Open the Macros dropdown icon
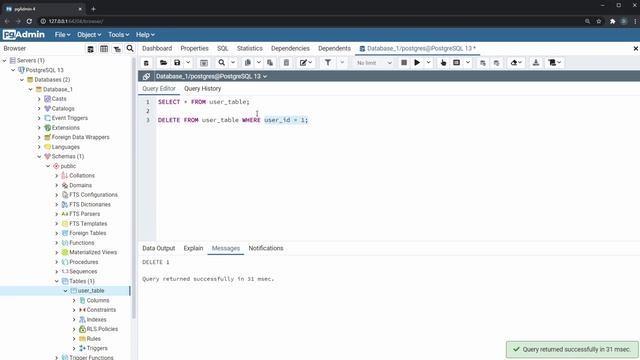Screen dimensions: 640x360 click(x=555, y=63)
